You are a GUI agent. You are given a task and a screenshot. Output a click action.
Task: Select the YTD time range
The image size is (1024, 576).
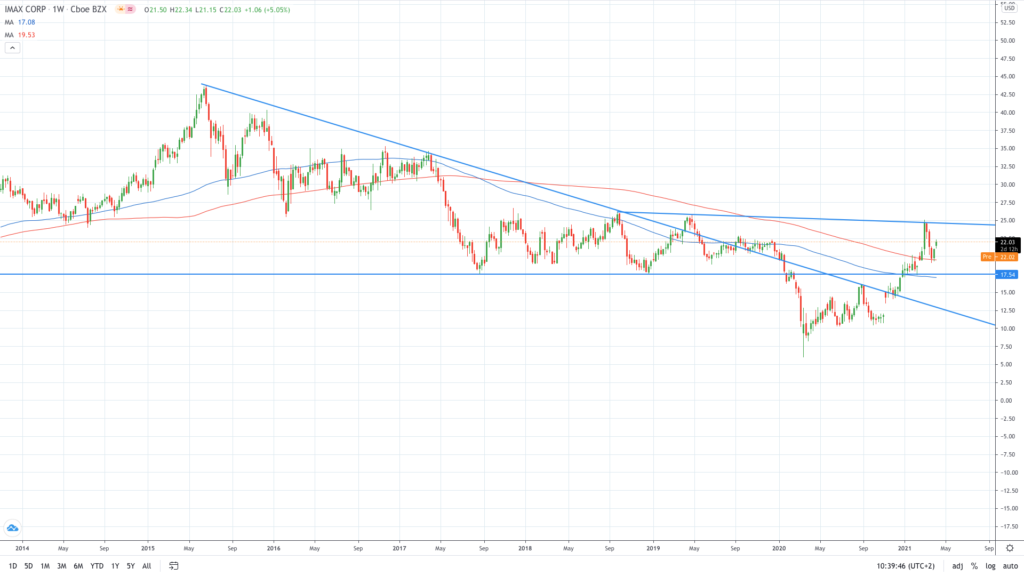tap(96, 565)
